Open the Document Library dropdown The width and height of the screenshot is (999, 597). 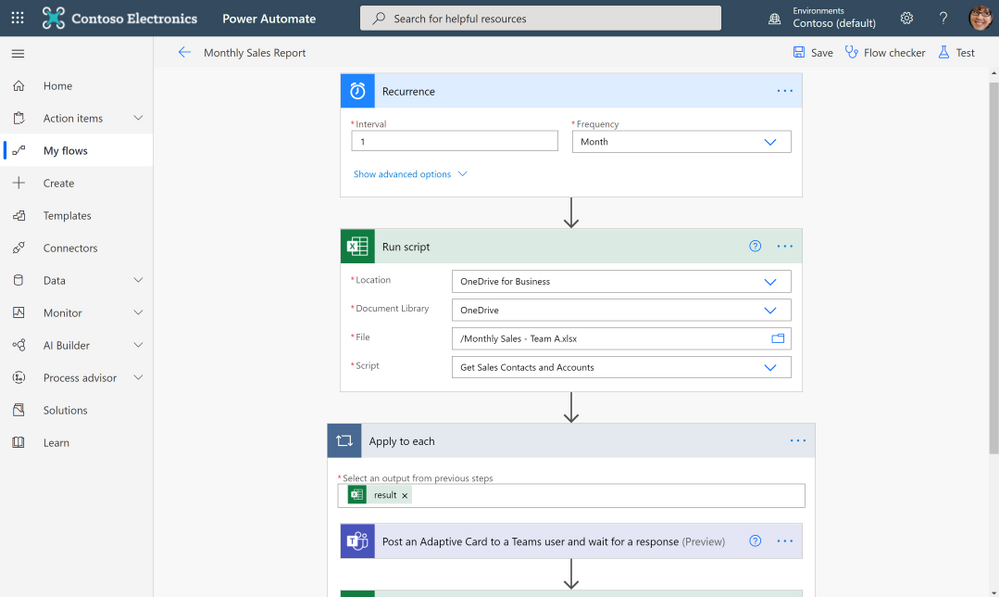(x=770, y=310)
